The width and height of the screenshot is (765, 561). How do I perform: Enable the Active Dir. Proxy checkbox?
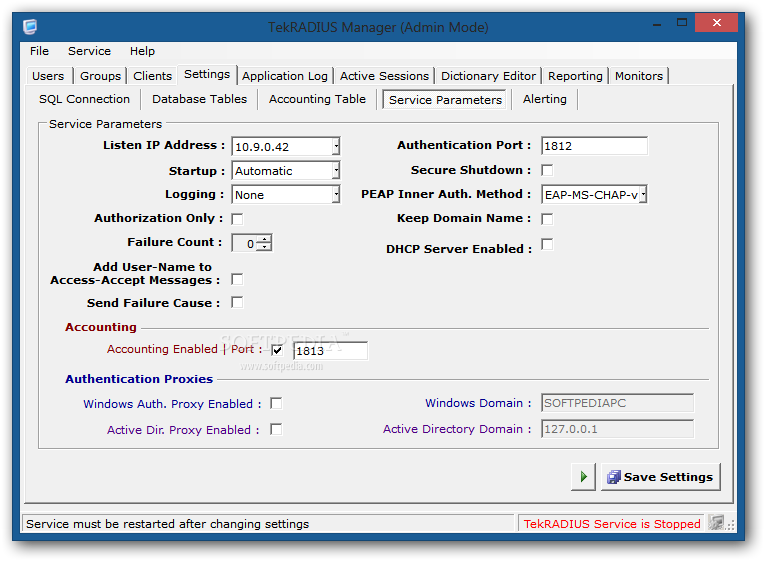coord(276,429)
